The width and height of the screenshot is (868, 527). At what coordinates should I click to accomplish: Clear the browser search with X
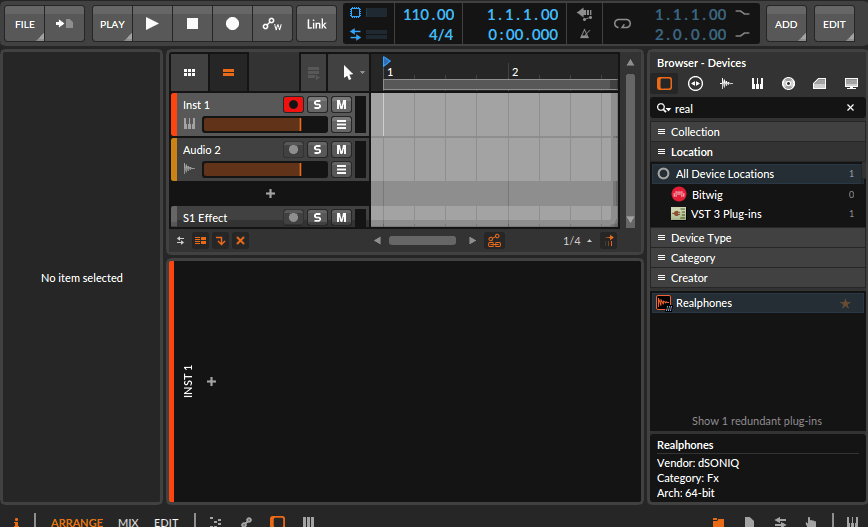[850, 108]
